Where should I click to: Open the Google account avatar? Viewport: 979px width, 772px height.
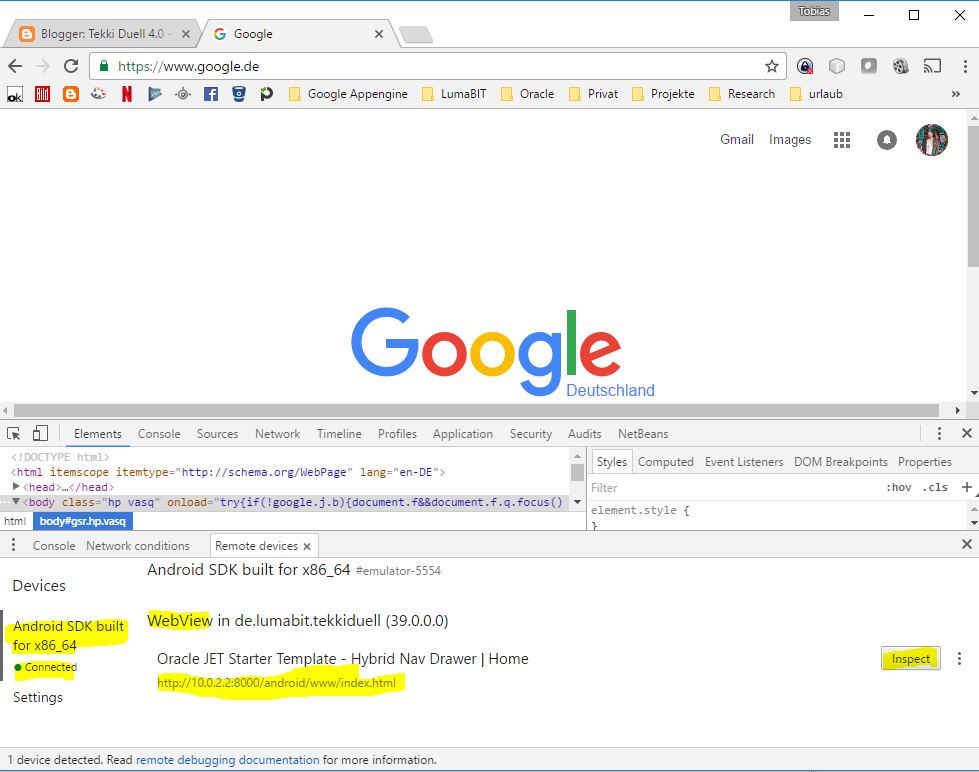click(932, 140)
